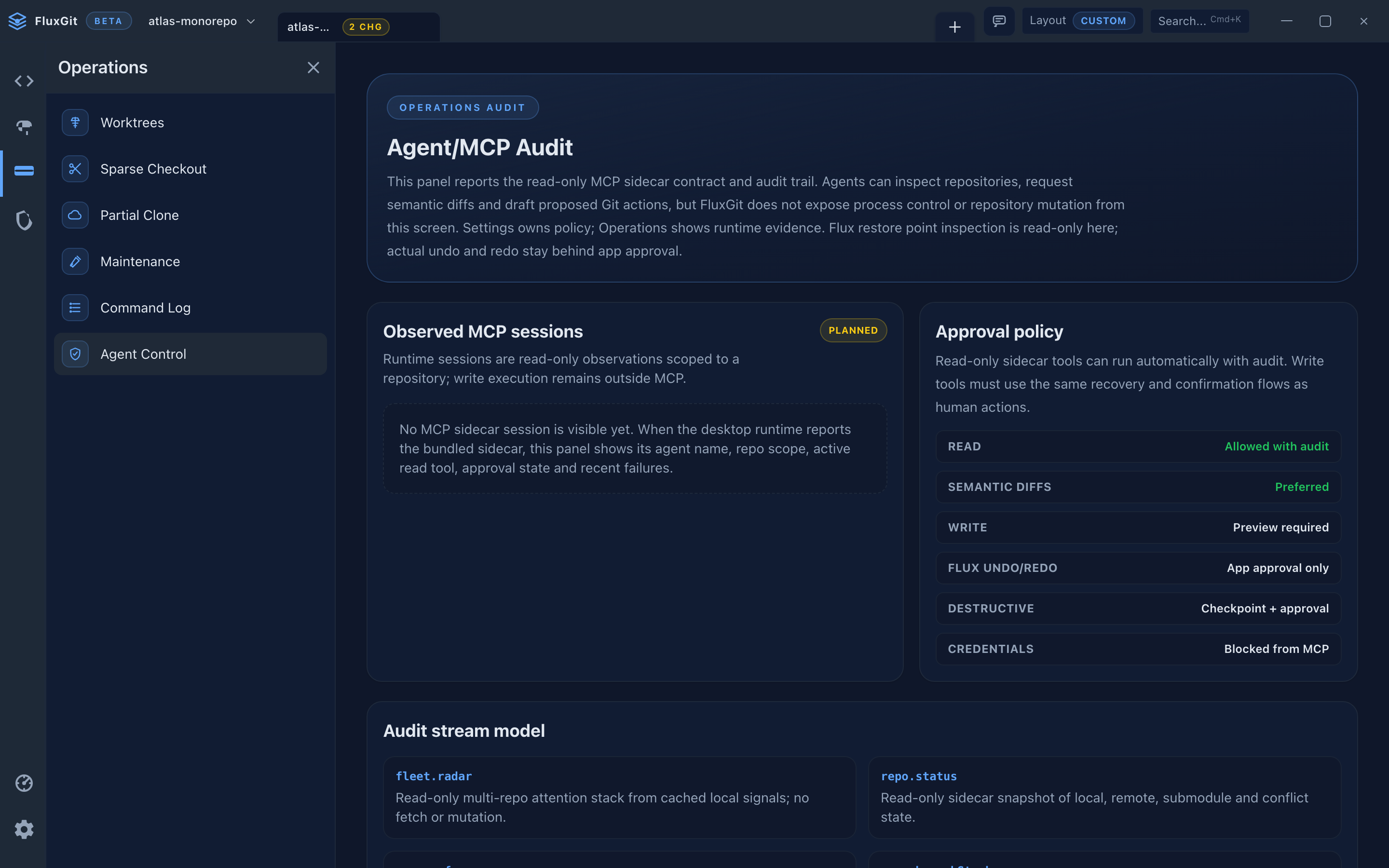Select Command Log in Operations menu
This screenshot has width=1389, height=868.
click(191, 308)
